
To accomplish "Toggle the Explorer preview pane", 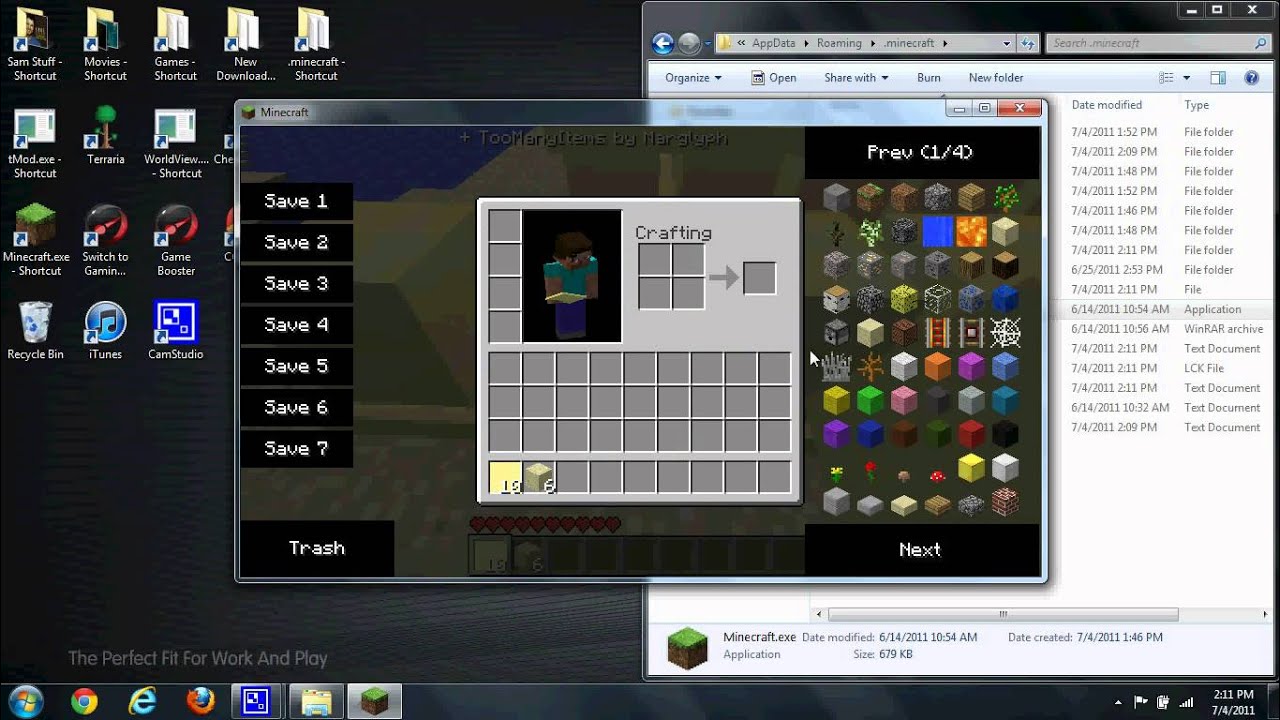I will (1218, 78).
